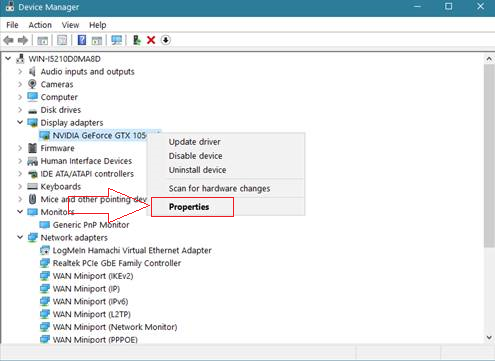Click the red X Uninstall device icon
495x361 pixels.
pos(151,40)
